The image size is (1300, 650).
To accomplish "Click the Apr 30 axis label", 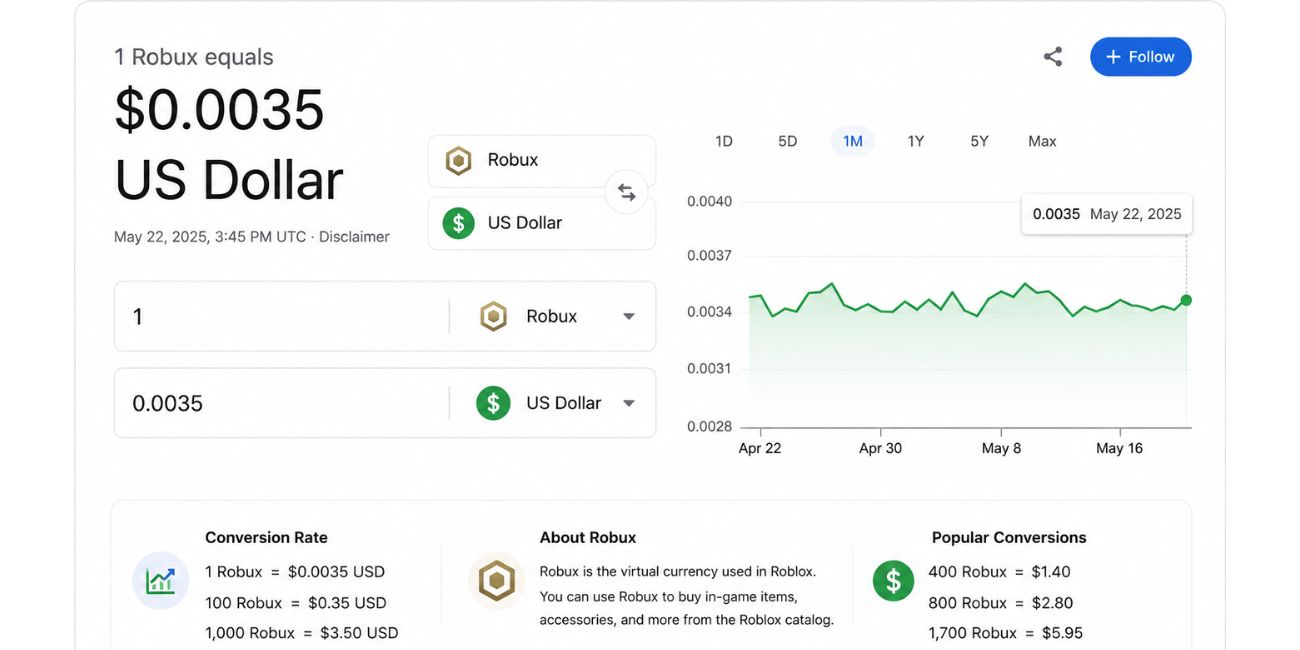I will coord(880,448).
